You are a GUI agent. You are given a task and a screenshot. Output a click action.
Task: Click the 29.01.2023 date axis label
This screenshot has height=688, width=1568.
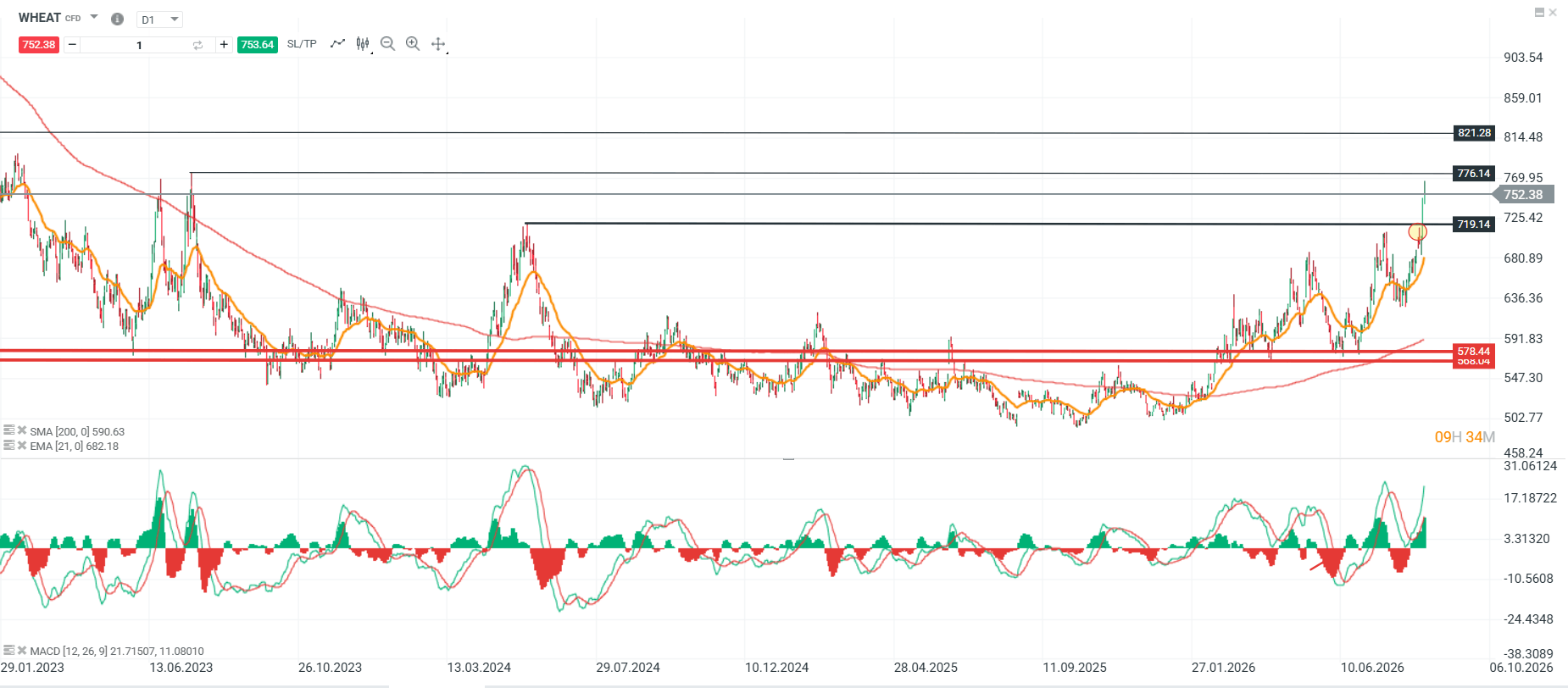(x=32, y=668)
